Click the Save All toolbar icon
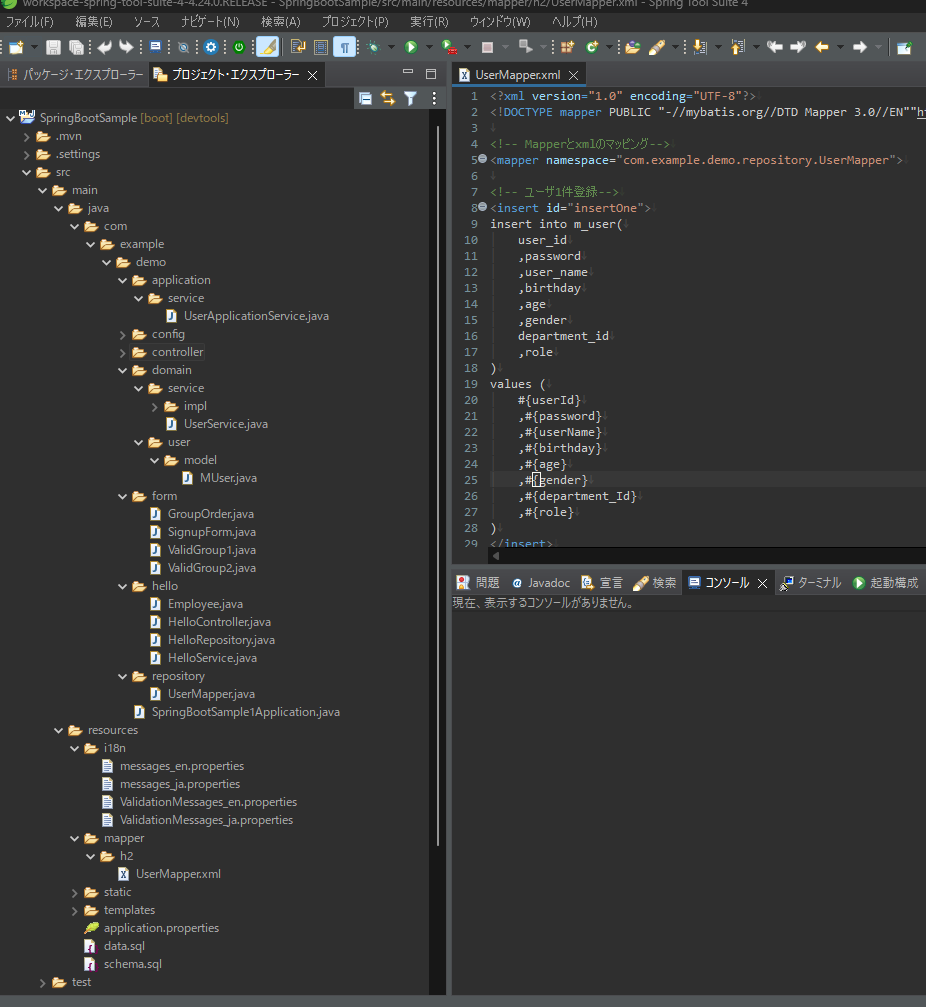 coord(76,47)
